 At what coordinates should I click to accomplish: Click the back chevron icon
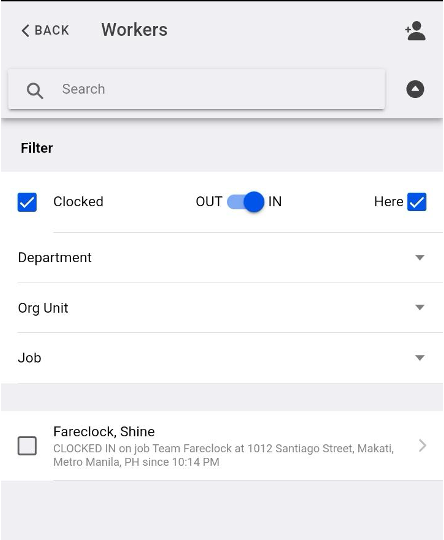(x=25, y=31)
